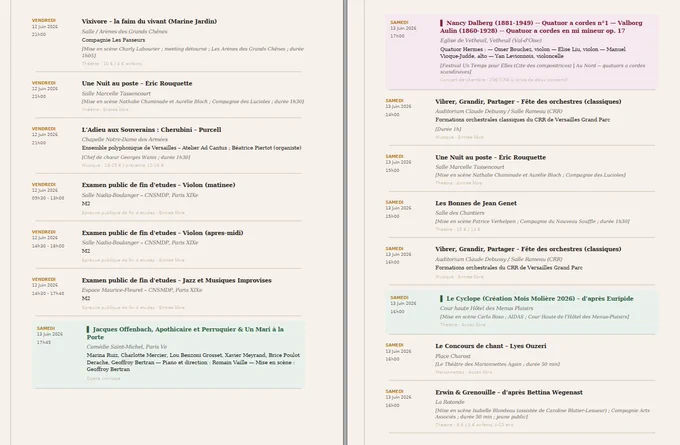The width and height of the screenshot is (680, 445).
Task: Open the 16h00 "Vibrer, Grandir, Partager" event
Action: [528, 249]
